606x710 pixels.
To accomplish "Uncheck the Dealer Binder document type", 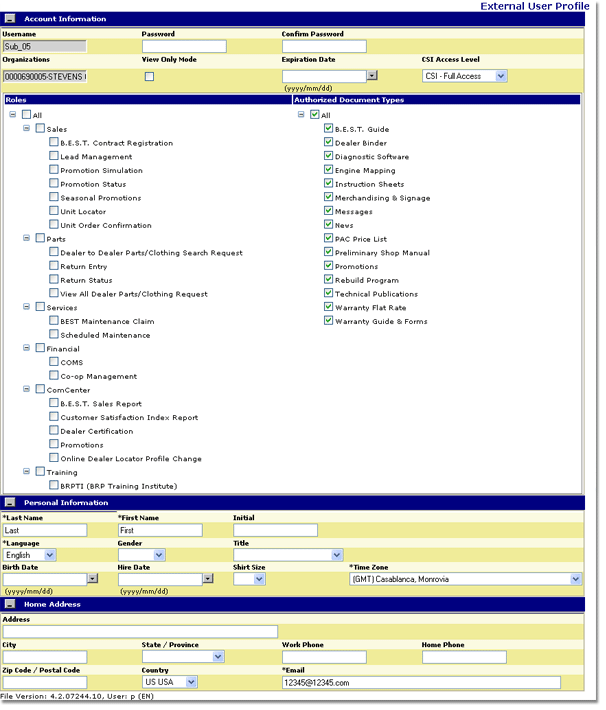I will click(x=328, y=143).
